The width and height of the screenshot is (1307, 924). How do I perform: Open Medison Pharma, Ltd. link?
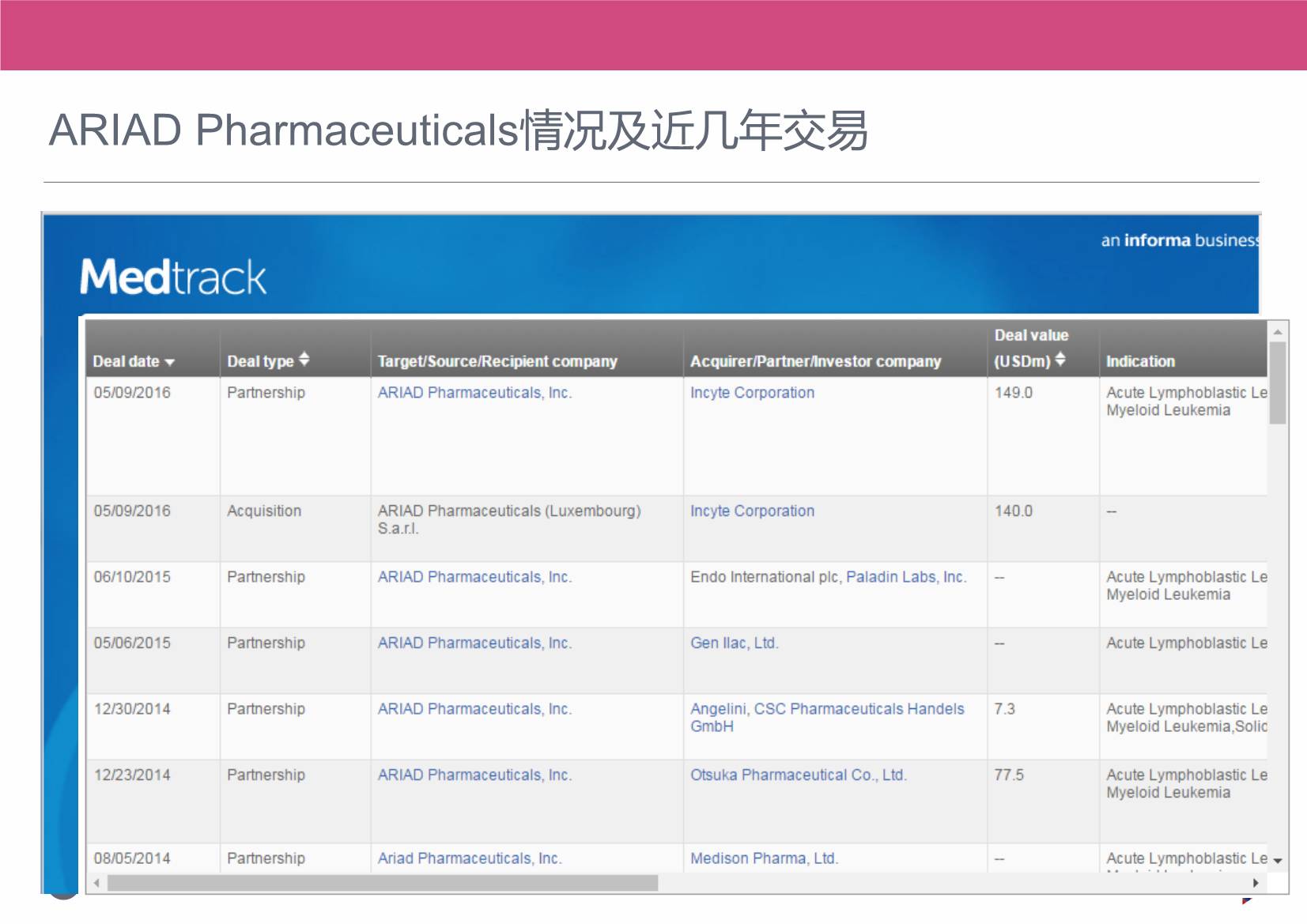point(764,858)
